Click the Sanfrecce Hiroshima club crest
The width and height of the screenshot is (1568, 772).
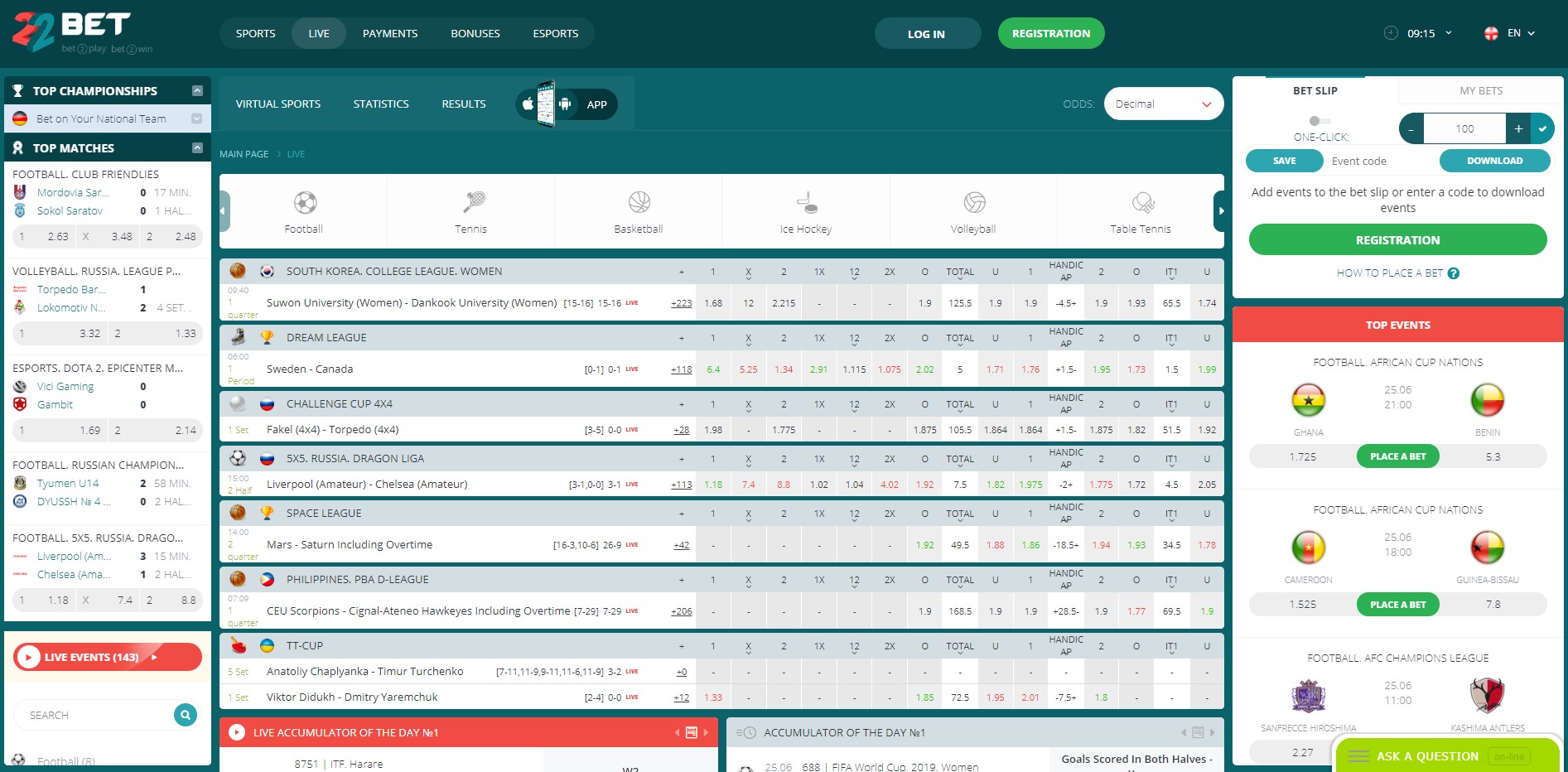click(1309, 696)
